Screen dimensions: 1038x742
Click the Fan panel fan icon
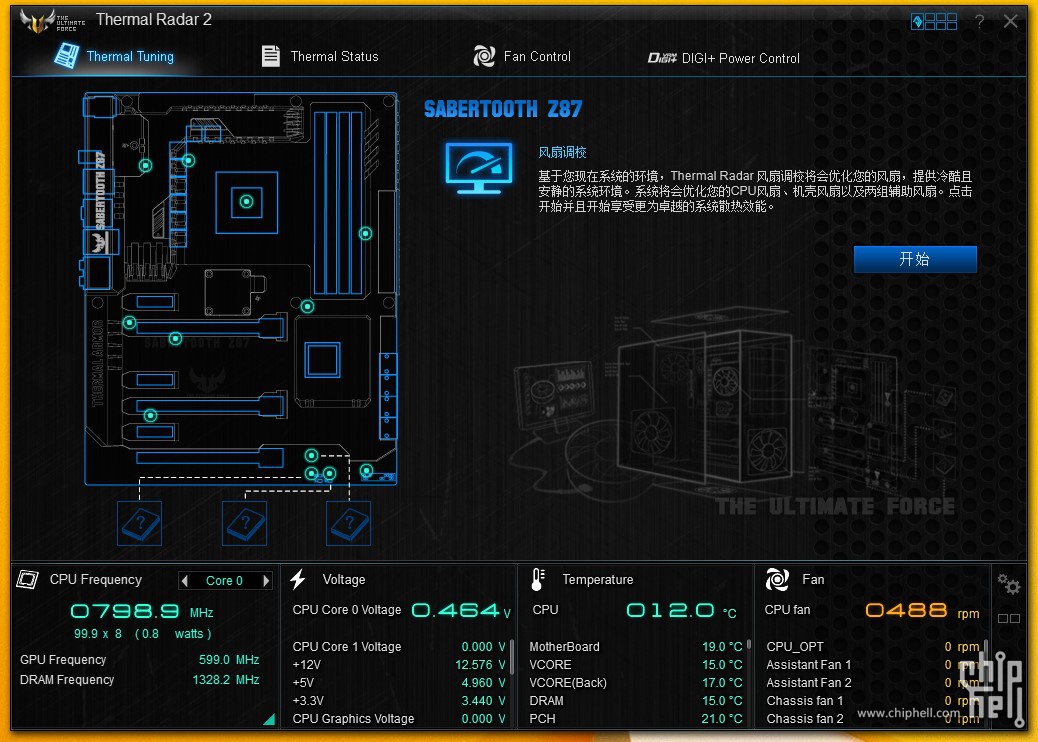coord(777,579)
